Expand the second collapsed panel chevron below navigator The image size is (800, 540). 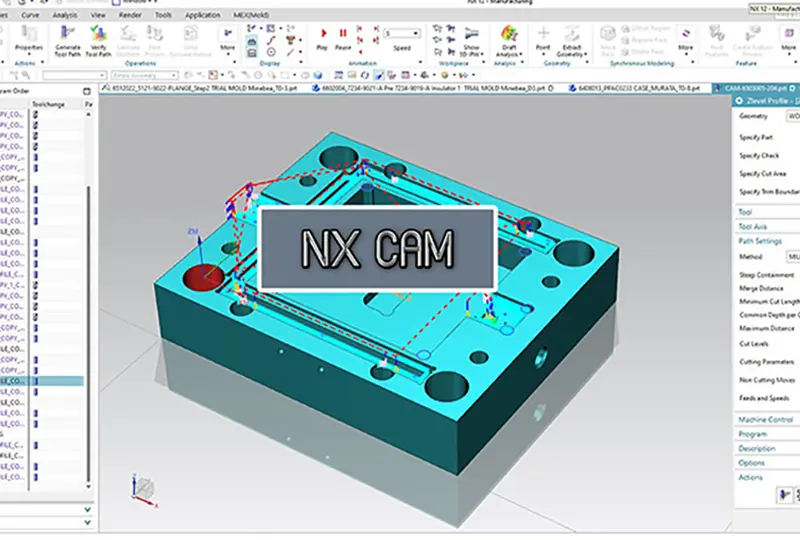click(87, 523)
